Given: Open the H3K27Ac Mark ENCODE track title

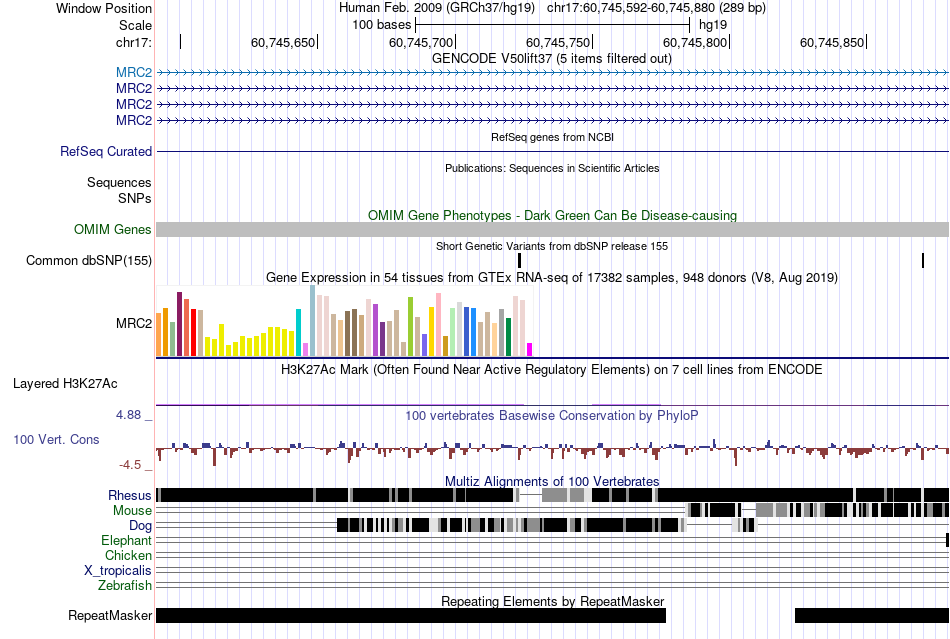Looking at the screenshot, I should 552,370.
